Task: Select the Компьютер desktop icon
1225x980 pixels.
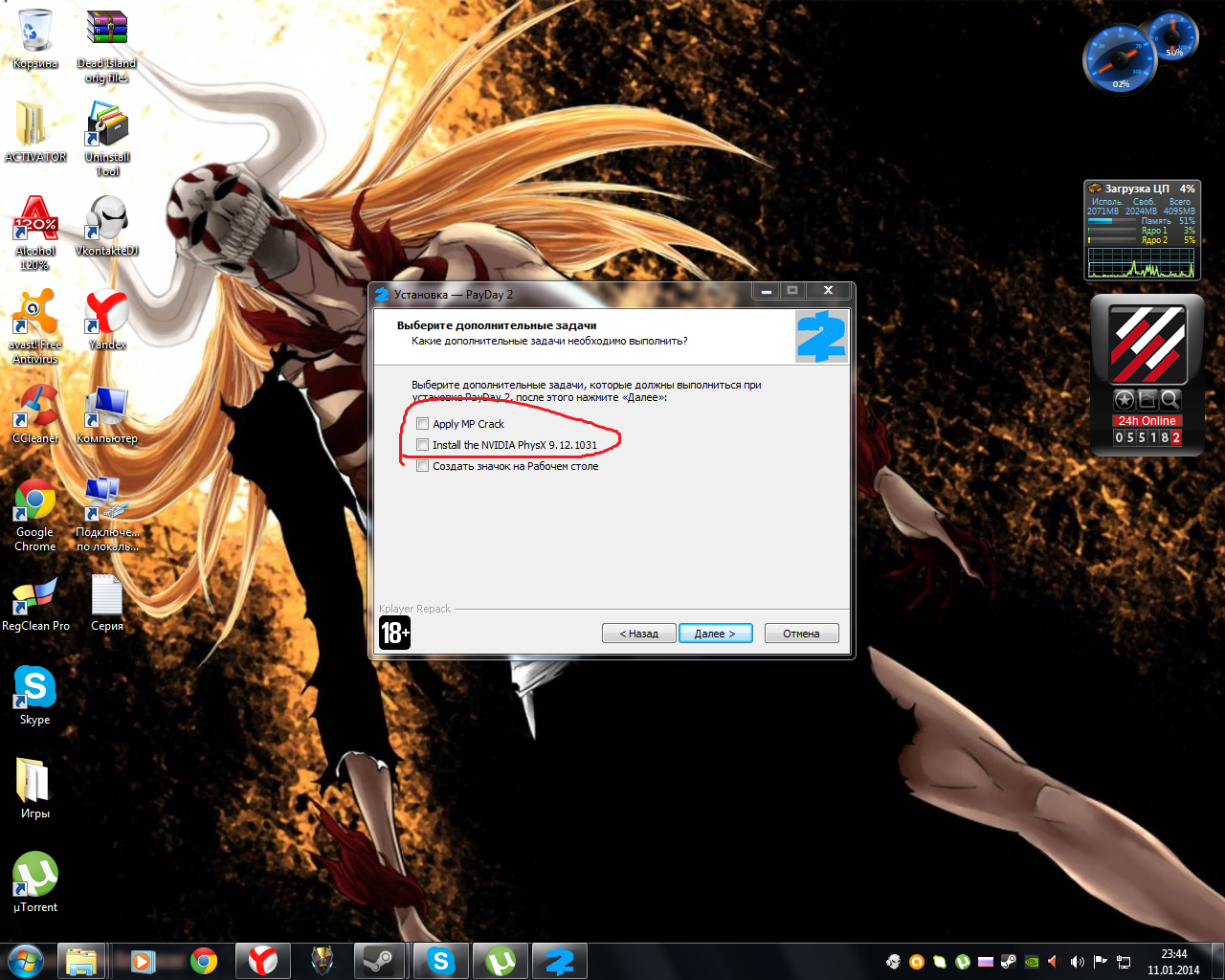Action: click(107, 413)
